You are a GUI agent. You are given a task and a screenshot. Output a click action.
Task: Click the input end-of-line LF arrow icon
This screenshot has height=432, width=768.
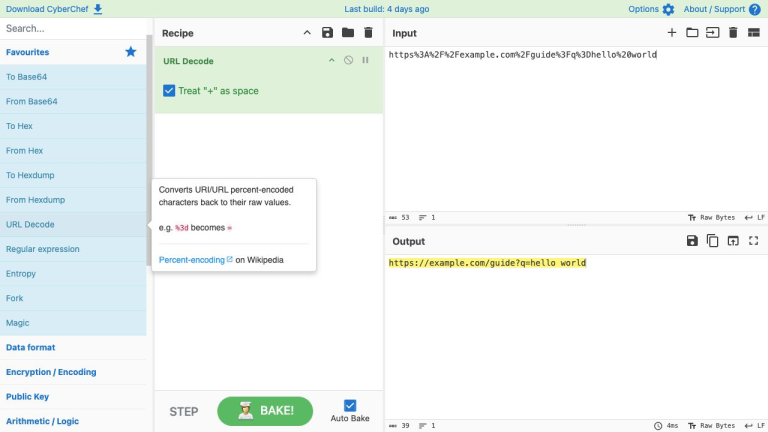pos(748,217)
